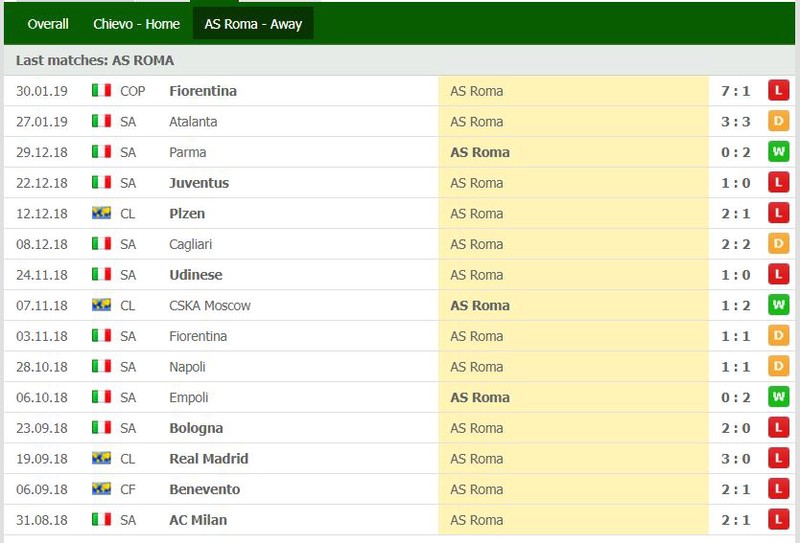
Task: Click the green W badge for Empoli match
Action: click(778, 397)
